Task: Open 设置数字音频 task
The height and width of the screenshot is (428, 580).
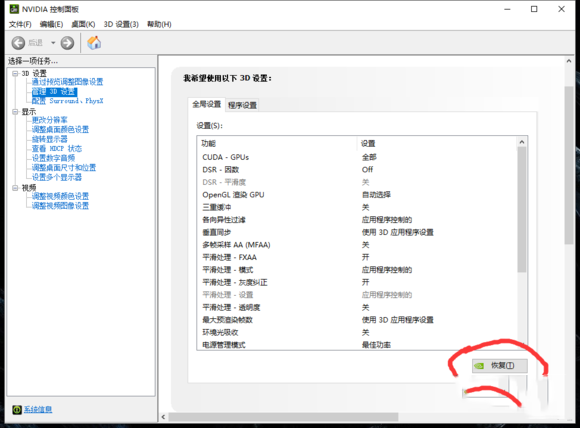Action: click(53, 158)
